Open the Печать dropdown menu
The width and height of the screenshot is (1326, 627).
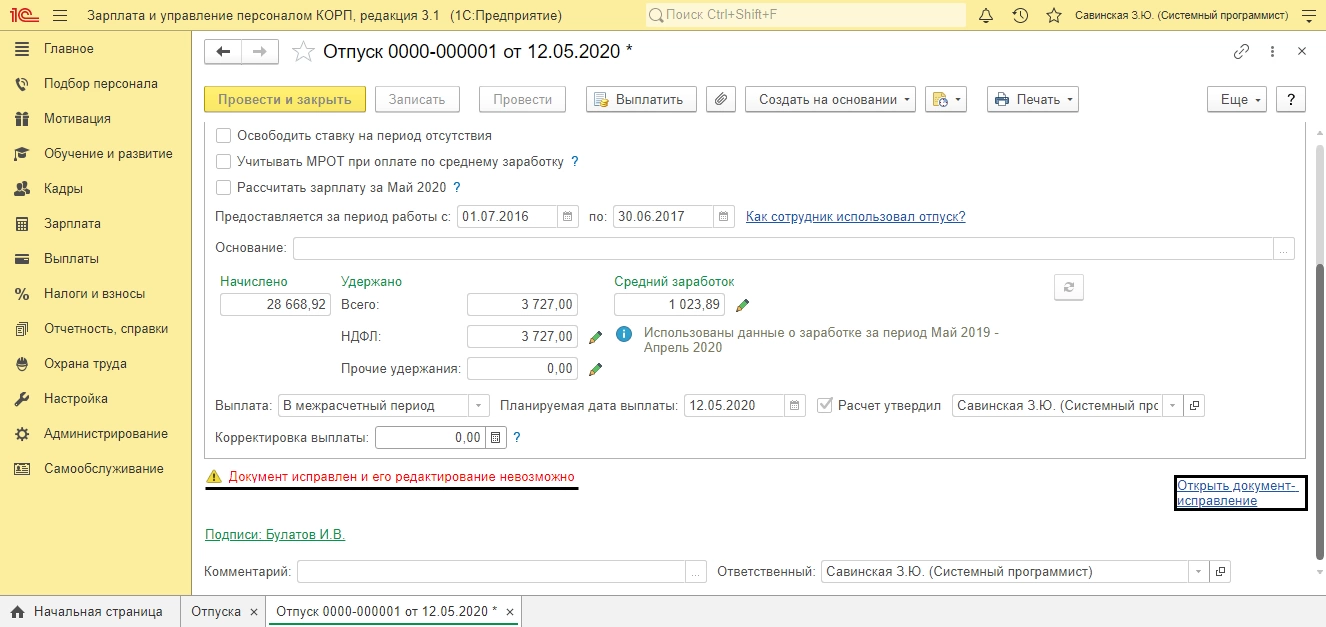(1033, 99)
